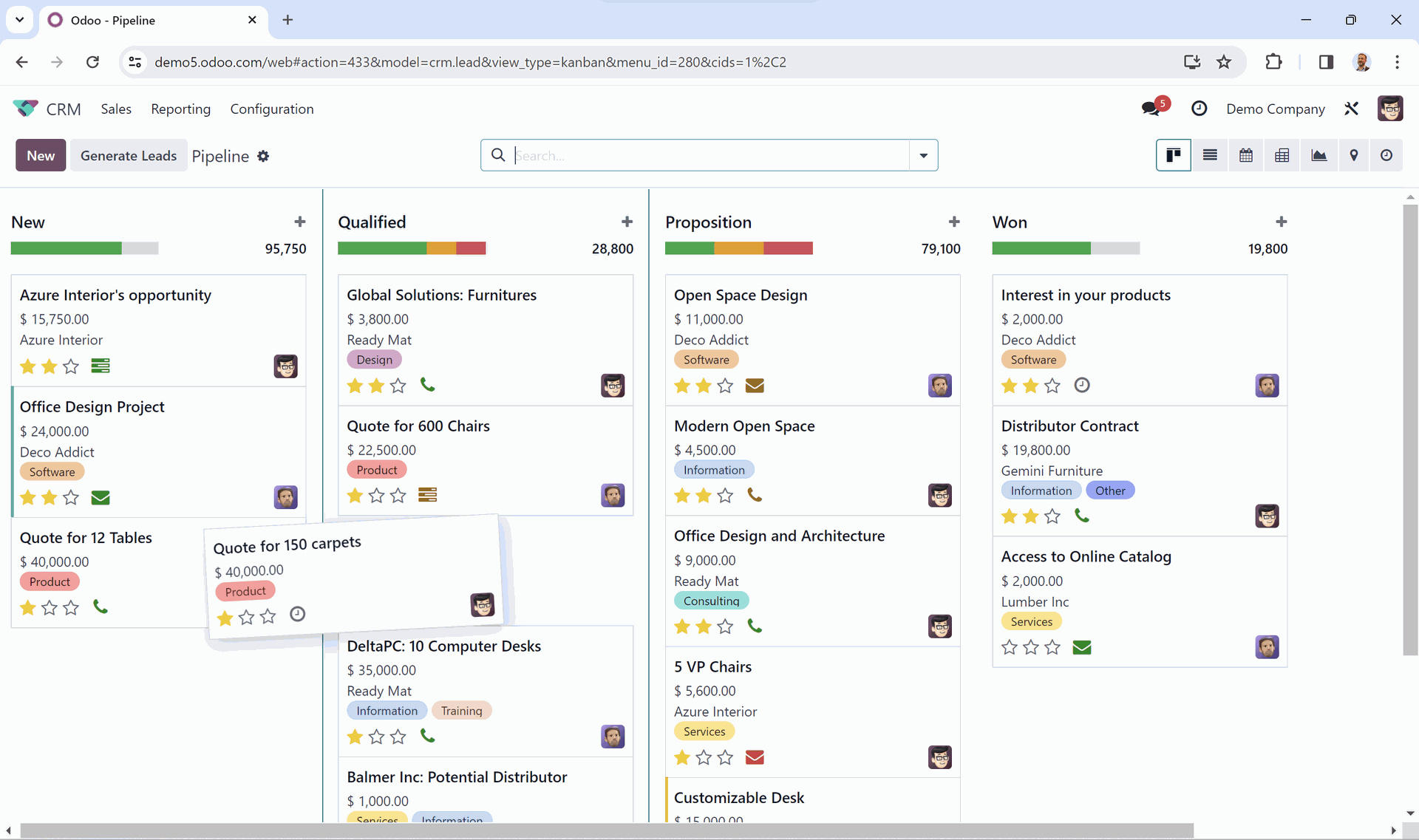This screenshot has width=1419, height=840.
Task: Click the orange segment of Qualified progress bar
Action: click(441, 248)
